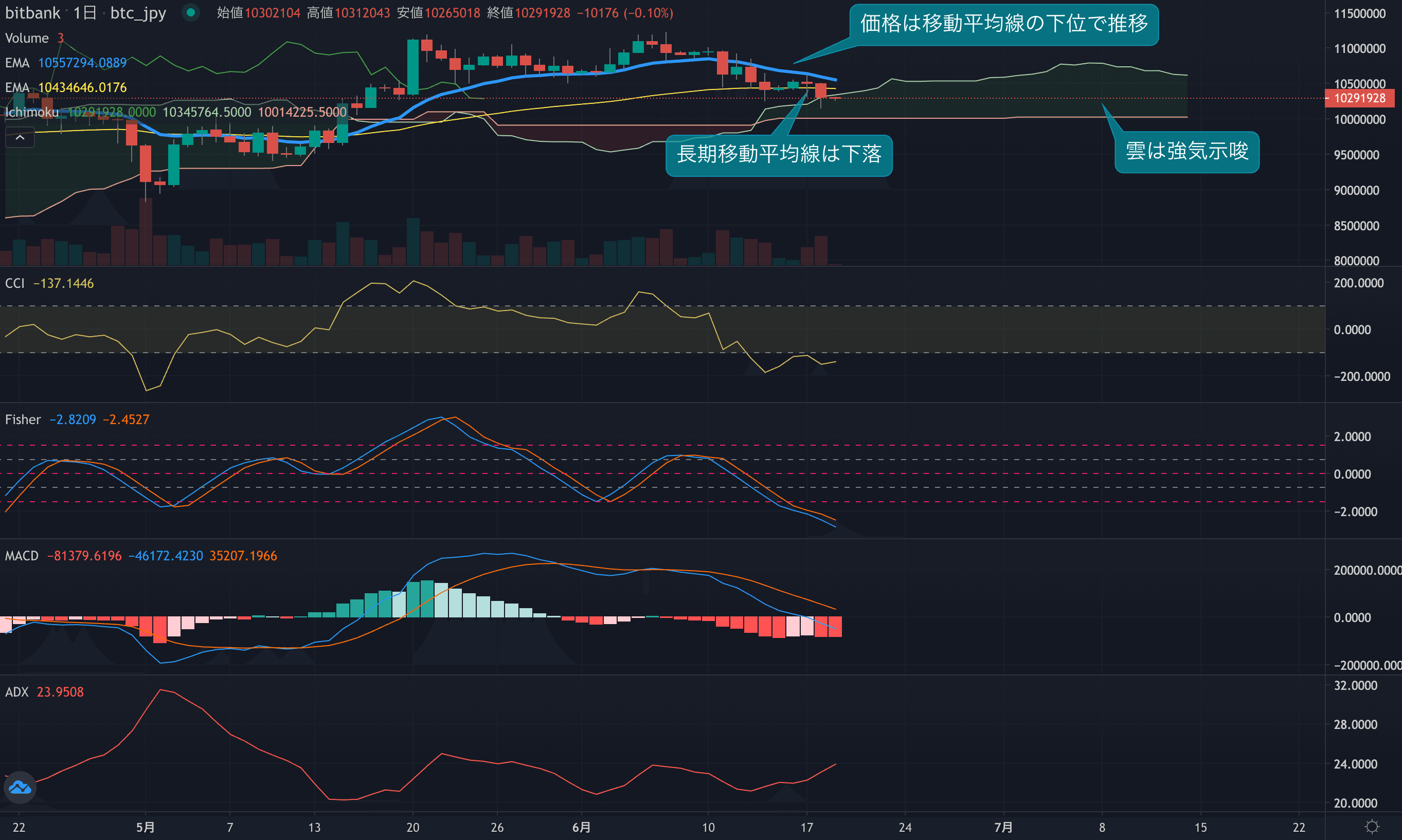Open chart settings gear at bottom right
This screenshot has width=1402, height=840.
[1372, 827]
